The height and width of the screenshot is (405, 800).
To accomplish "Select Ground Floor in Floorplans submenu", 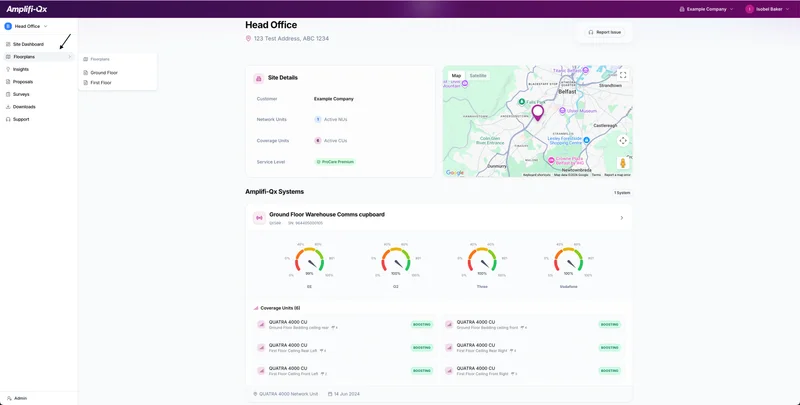I will [x=103, y=73].
